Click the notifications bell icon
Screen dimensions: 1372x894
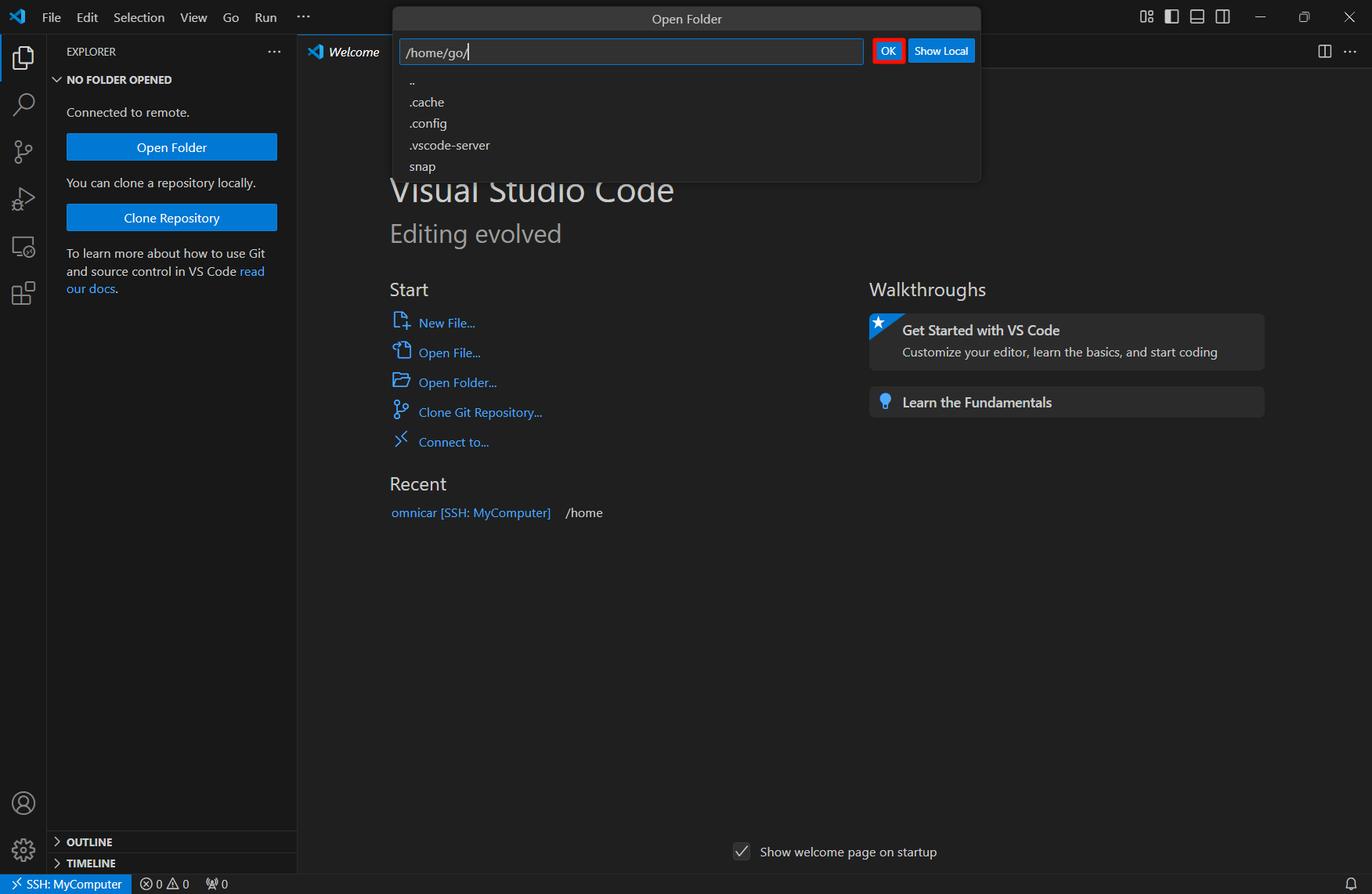click(1351, 884)
